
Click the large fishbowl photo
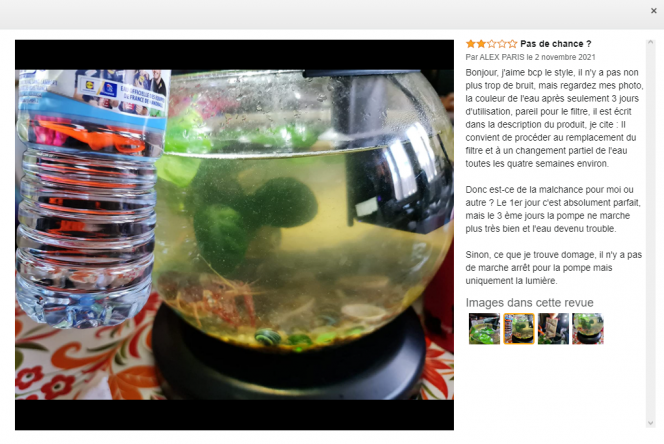point(234,235)
